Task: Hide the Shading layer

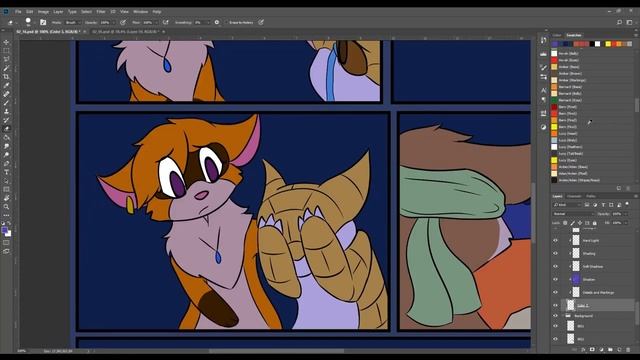Action: tap(555, 253)
